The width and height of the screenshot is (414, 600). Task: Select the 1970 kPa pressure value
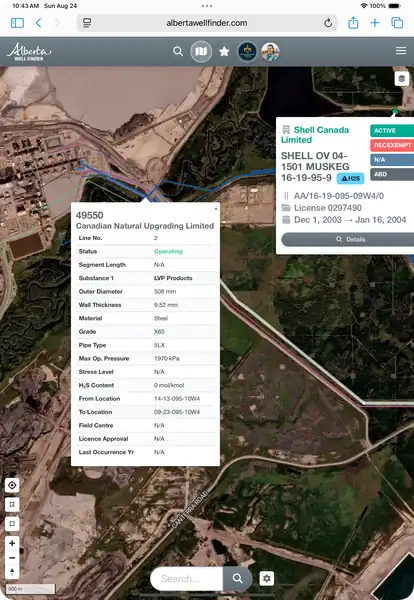166,359
